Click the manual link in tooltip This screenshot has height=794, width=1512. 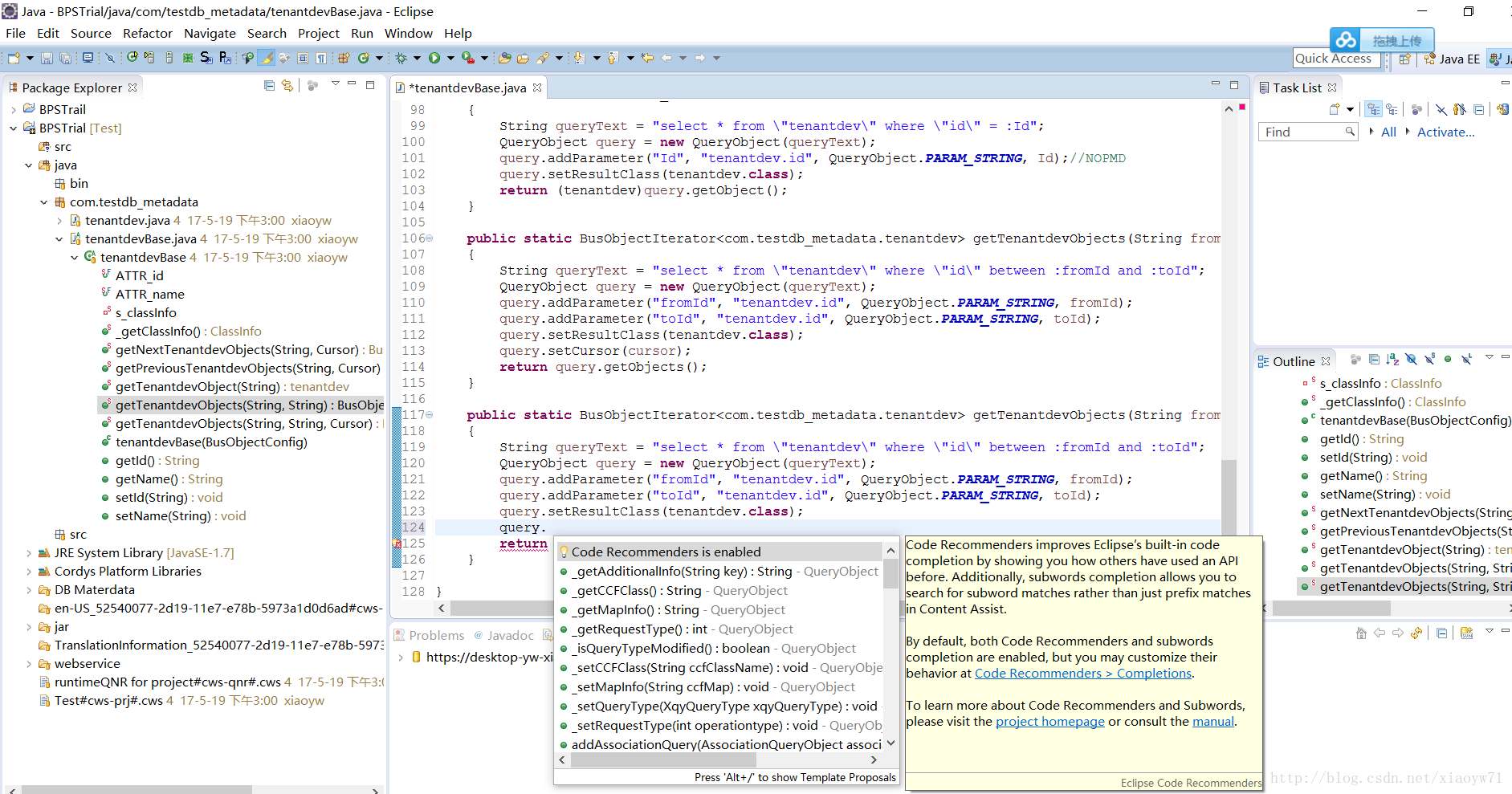point(1213,722)
